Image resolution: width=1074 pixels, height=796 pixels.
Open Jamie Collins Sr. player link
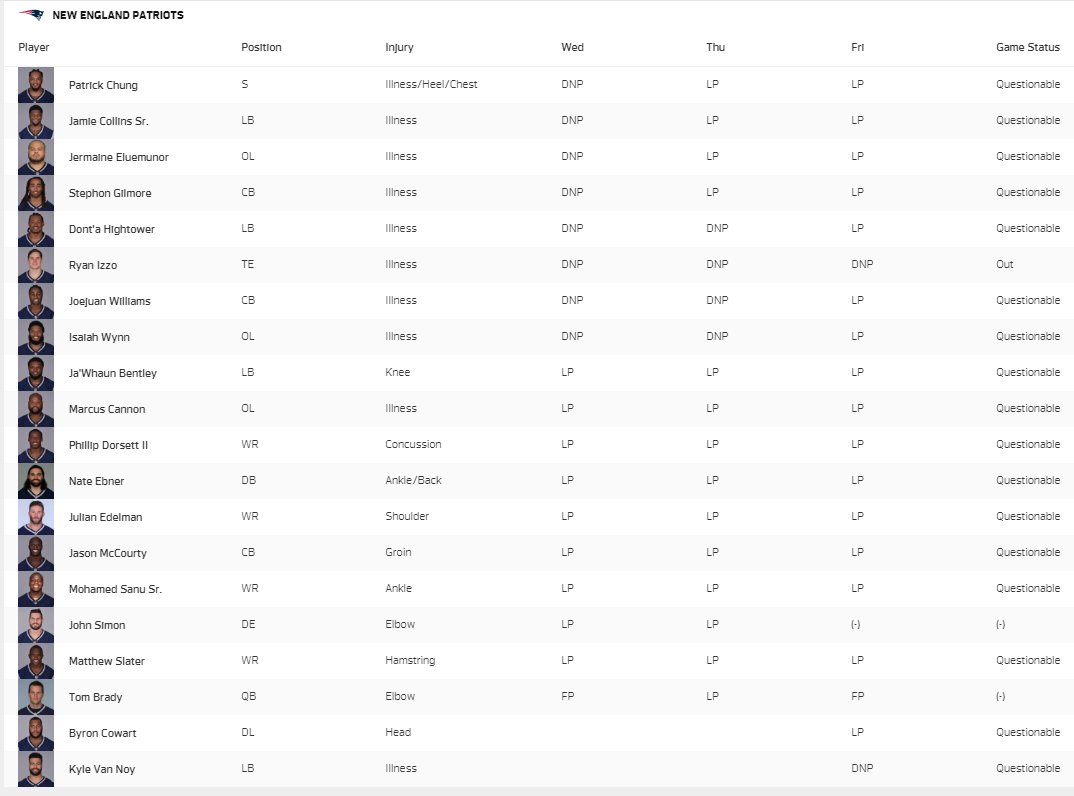coord(108,121)
